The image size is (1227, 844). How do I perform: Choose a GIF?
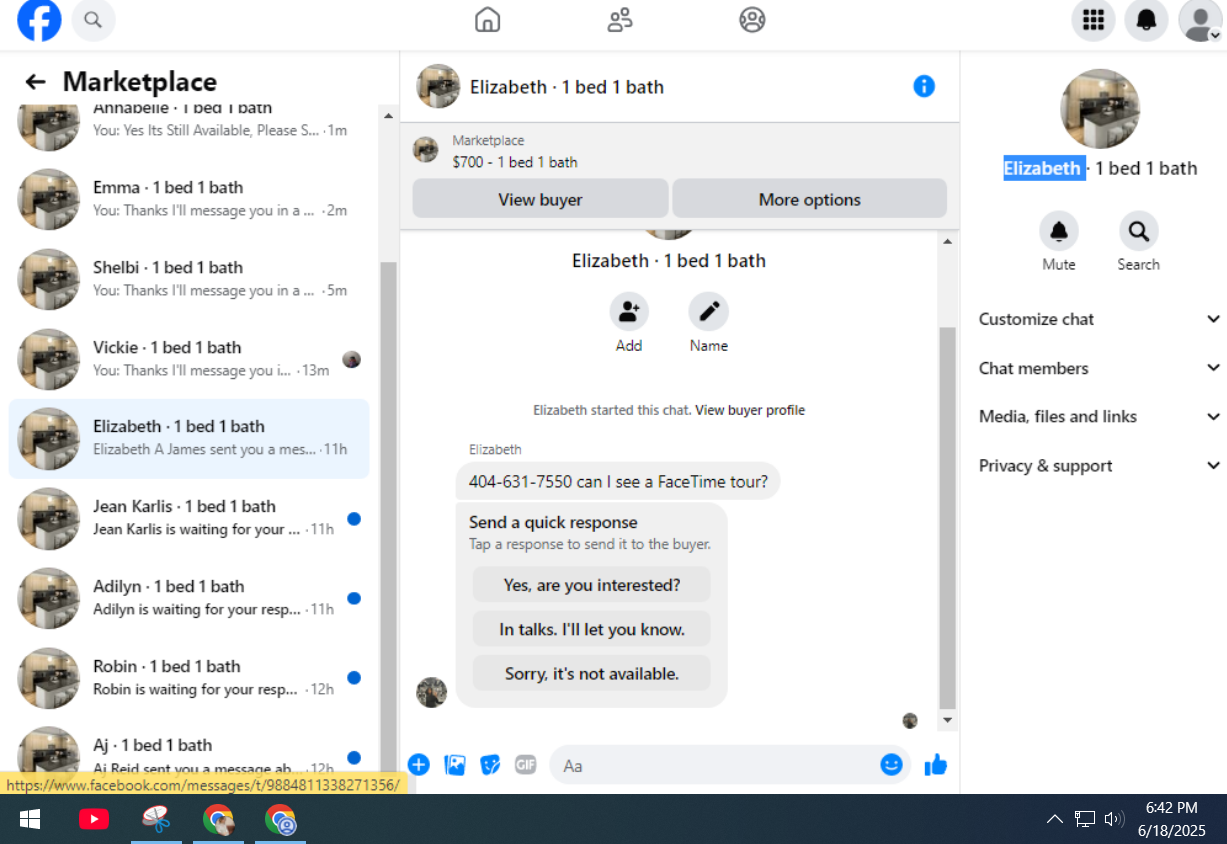tap(526, 765)
